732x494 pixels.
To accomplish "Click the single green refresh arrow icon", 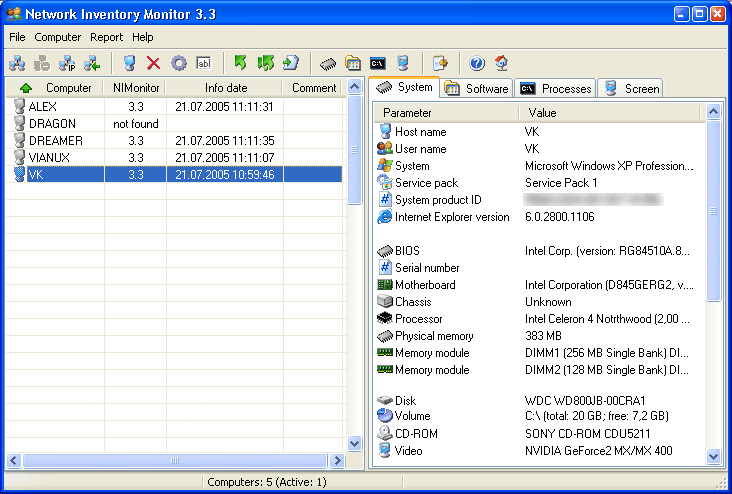I will pyautogui.click(x=240, y=63).
